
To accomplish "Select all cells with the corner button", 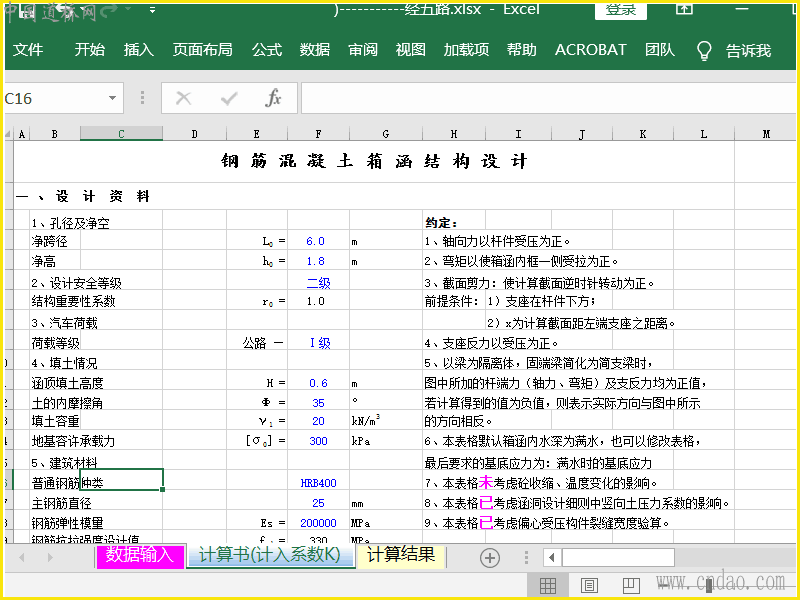I will click(x=9, y=134).
